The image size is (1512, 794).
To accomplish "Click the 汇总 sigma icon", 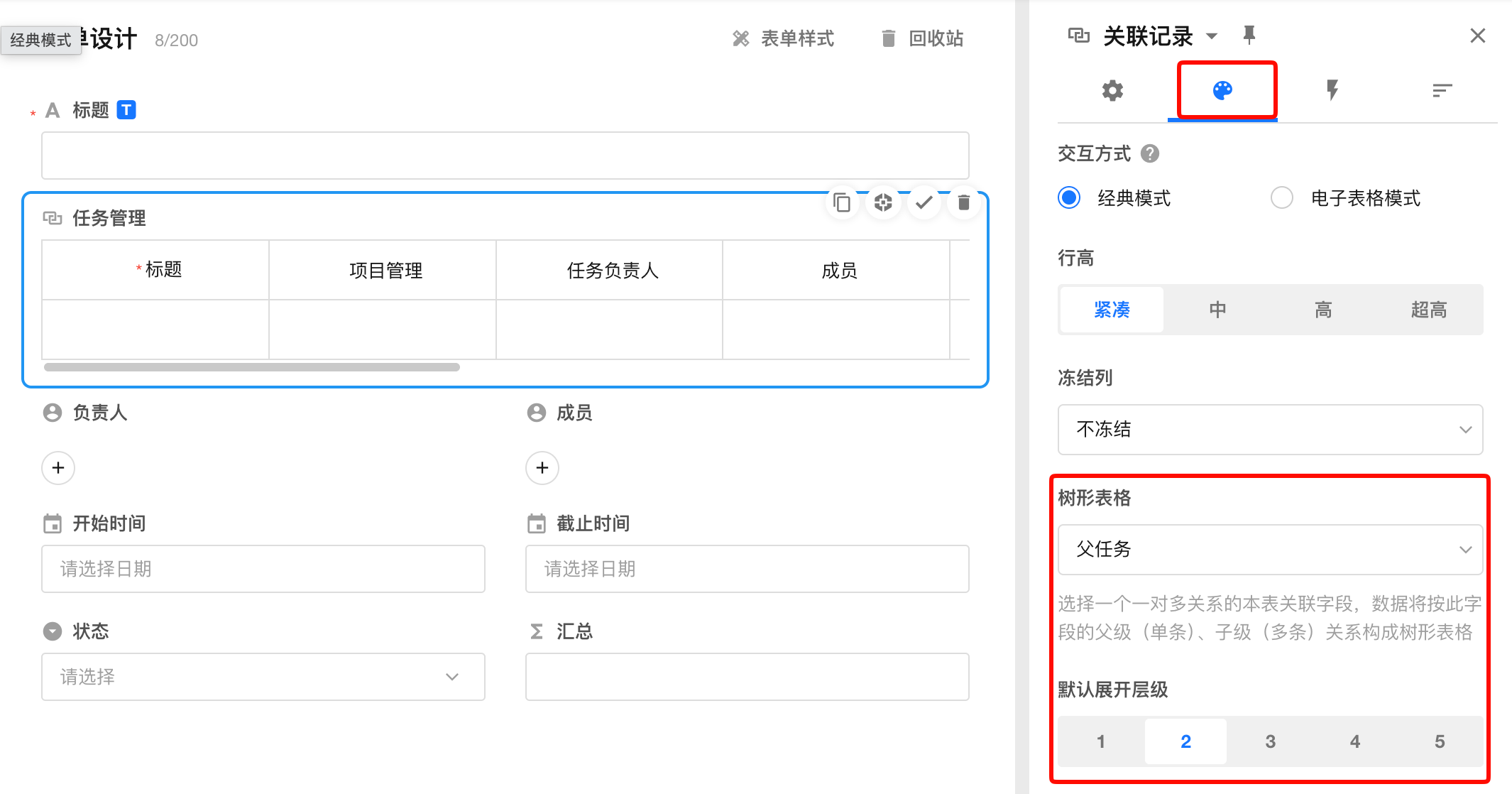I will click(x=537, y=631).
